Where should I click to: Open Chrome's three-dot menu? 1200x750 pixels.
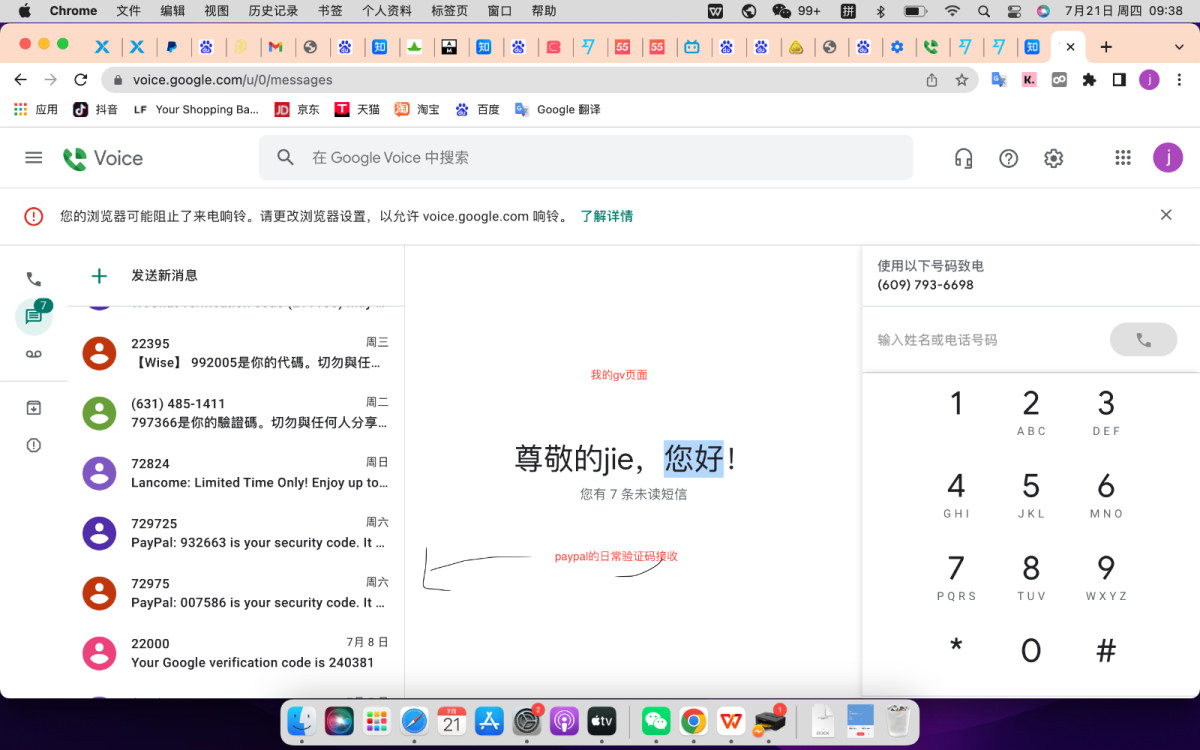[1180, 79]
